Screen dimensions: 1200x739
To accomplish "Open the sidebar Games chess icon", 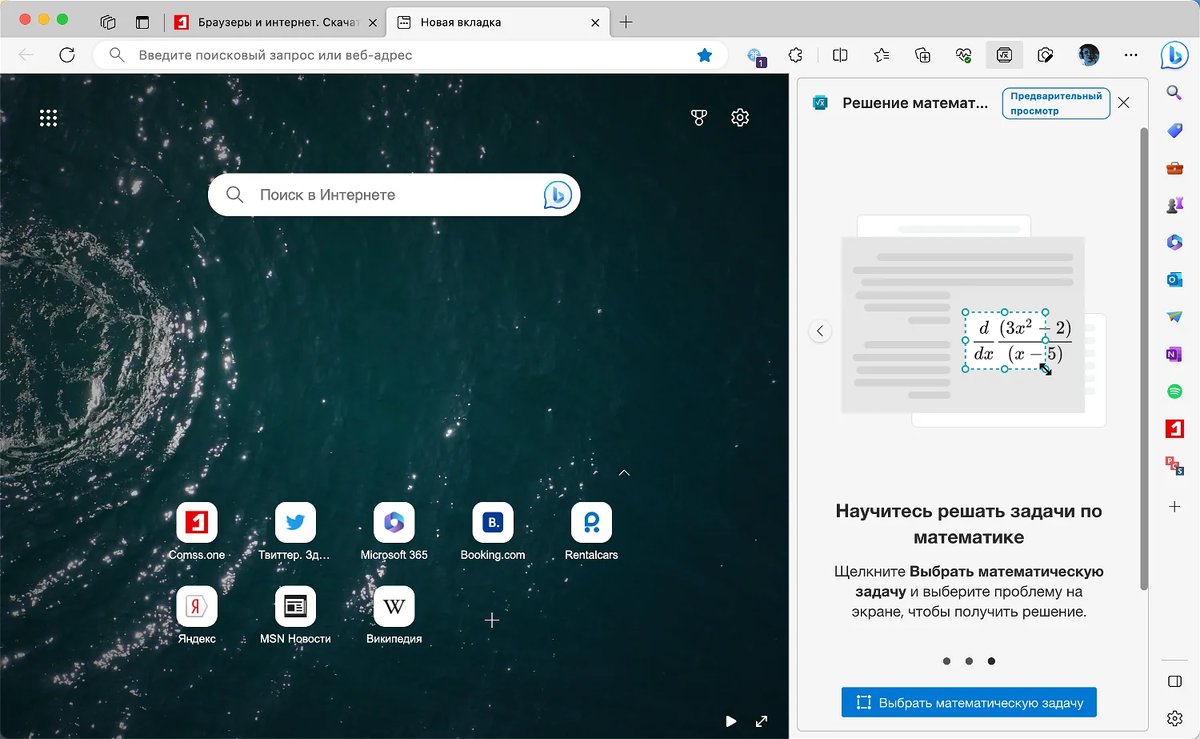I will [x=1175, y=205].
